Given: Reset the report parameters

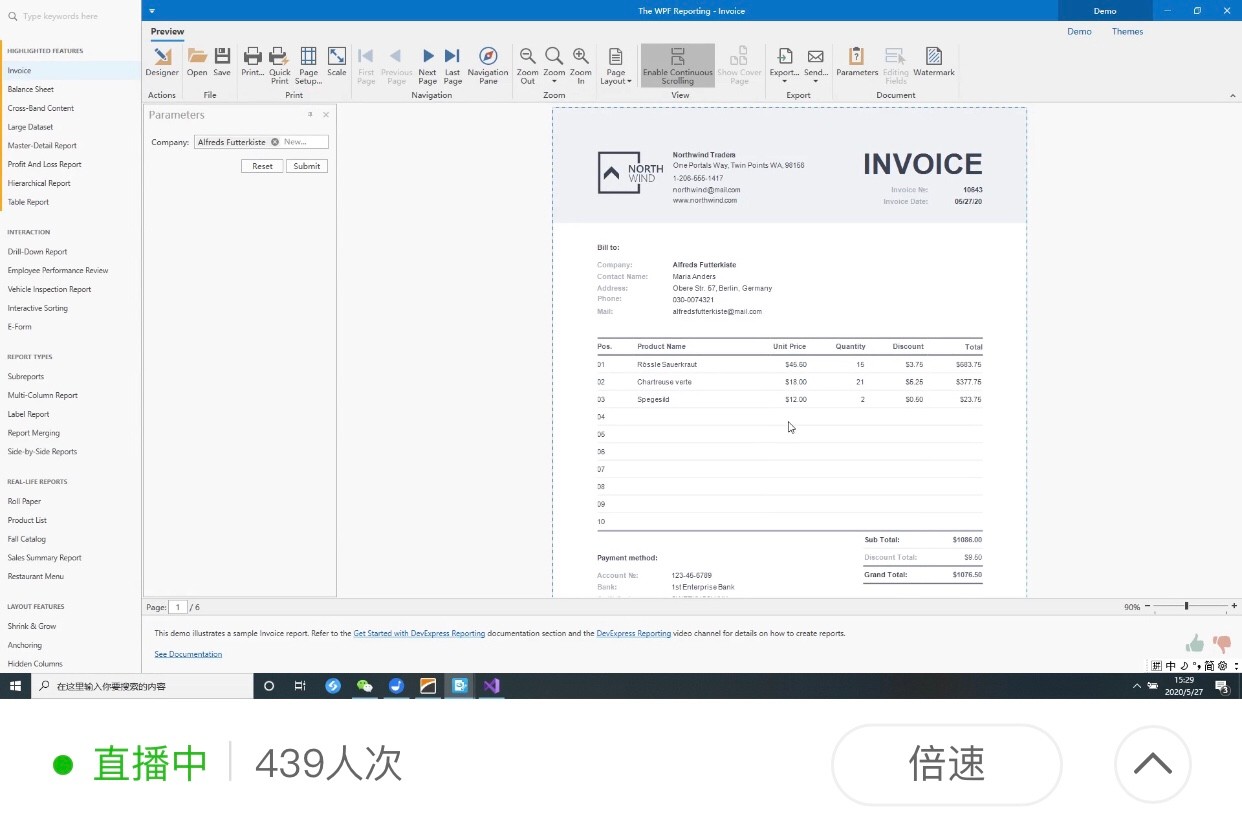Looking at the screenshot, I should [x=262, y=166].
